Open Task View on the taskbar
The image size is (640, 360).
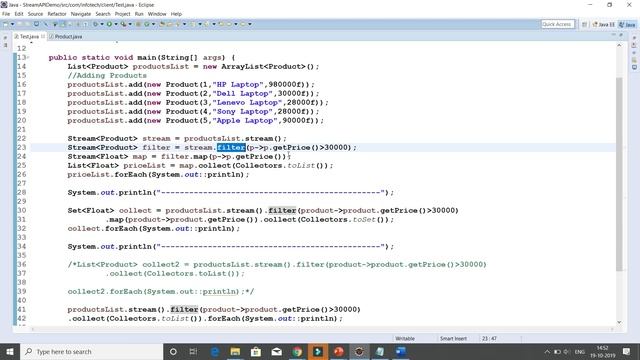[193, 351]
